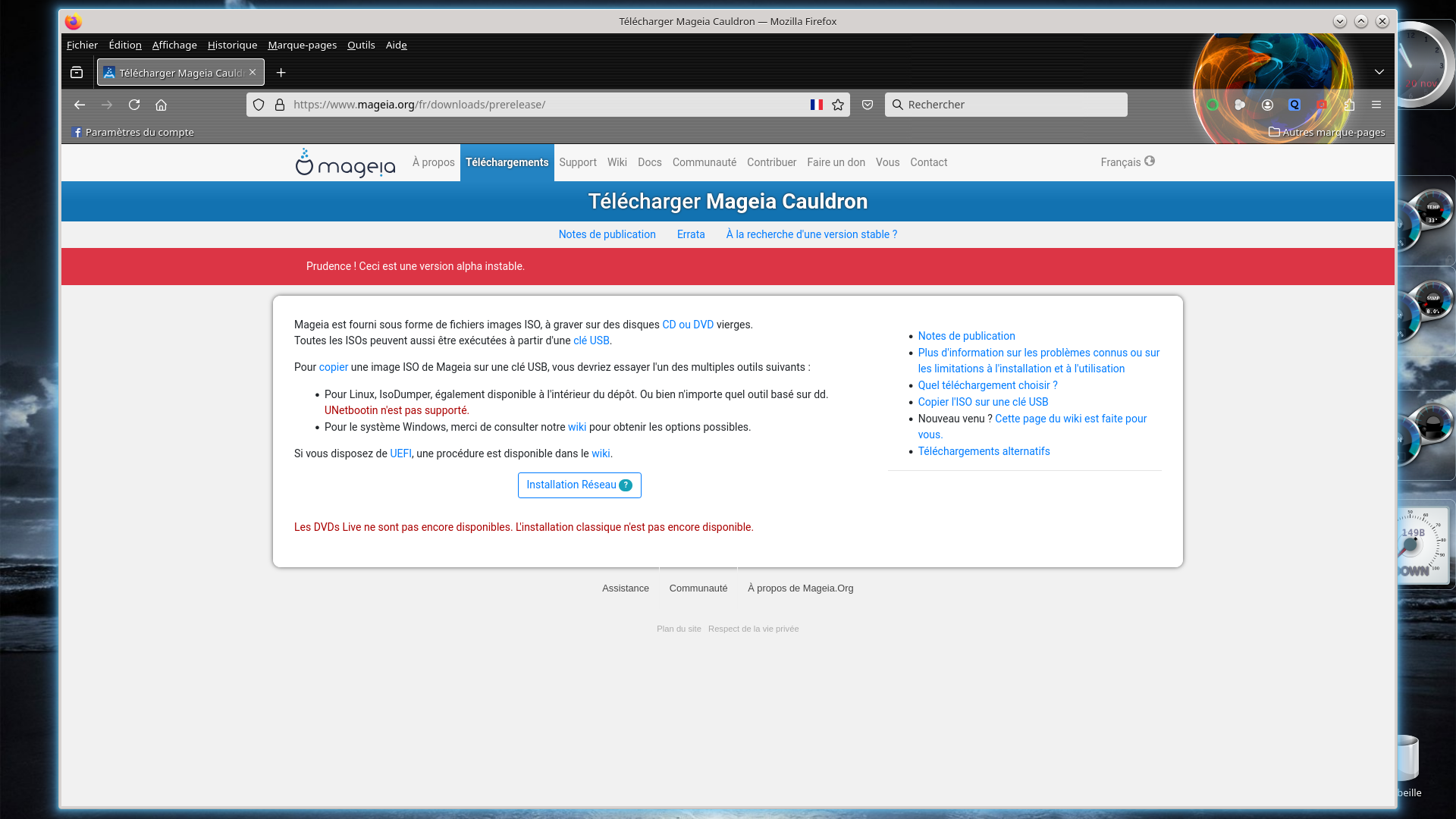Bookmark this page with the star
This screenshot has height=819, width=1456.
pyautogui.click(x=838, y=105)
